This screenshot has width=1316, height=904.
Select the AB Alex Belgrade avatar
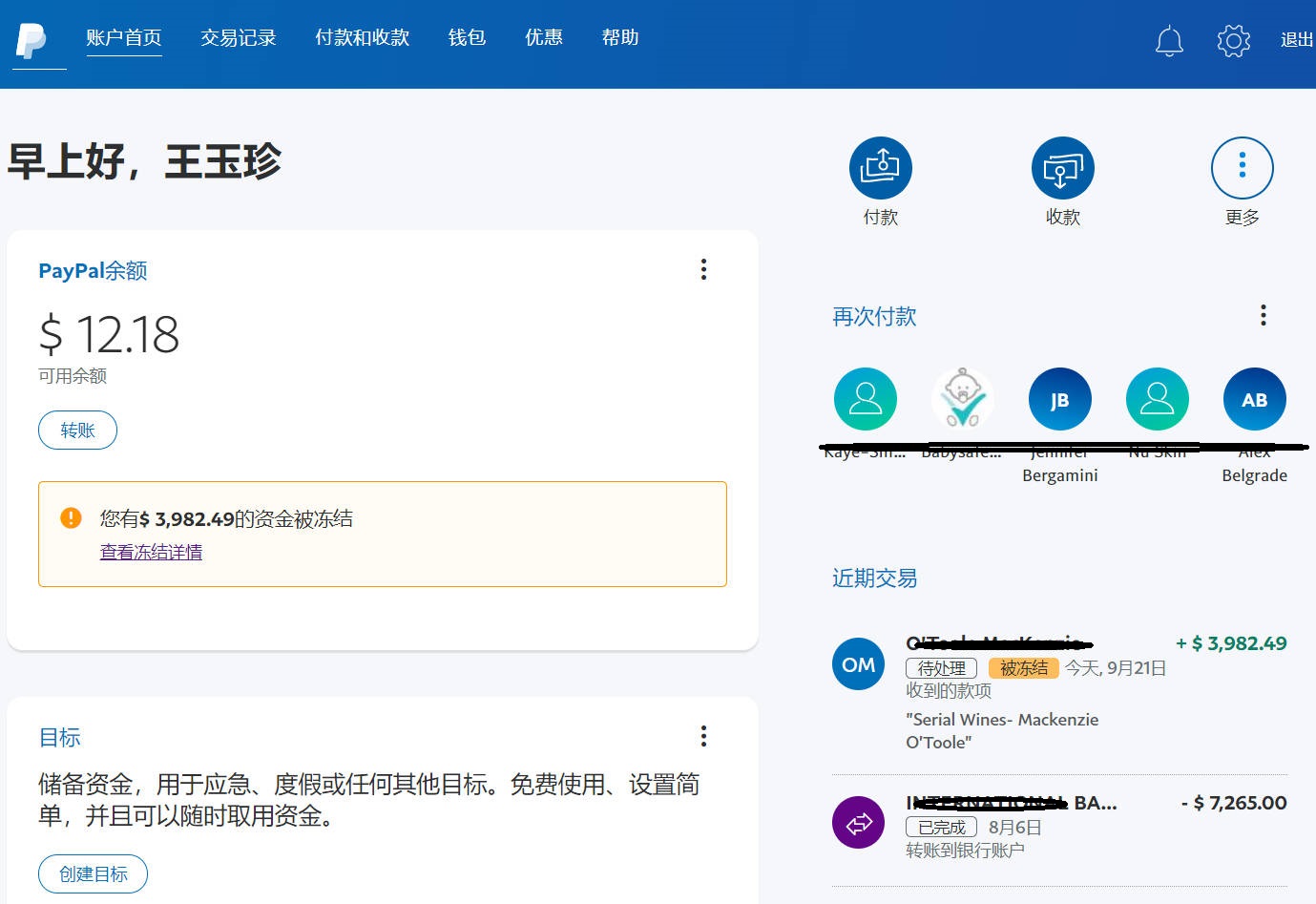pyautogui.click(x=1255, y=399)
